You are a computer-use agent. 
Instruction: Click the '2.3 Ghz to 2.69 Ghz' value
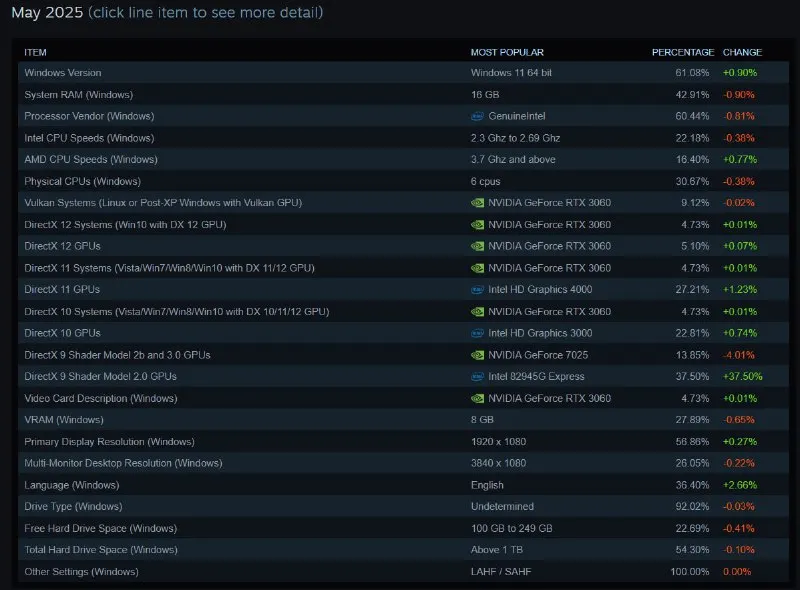pos(515,138)
